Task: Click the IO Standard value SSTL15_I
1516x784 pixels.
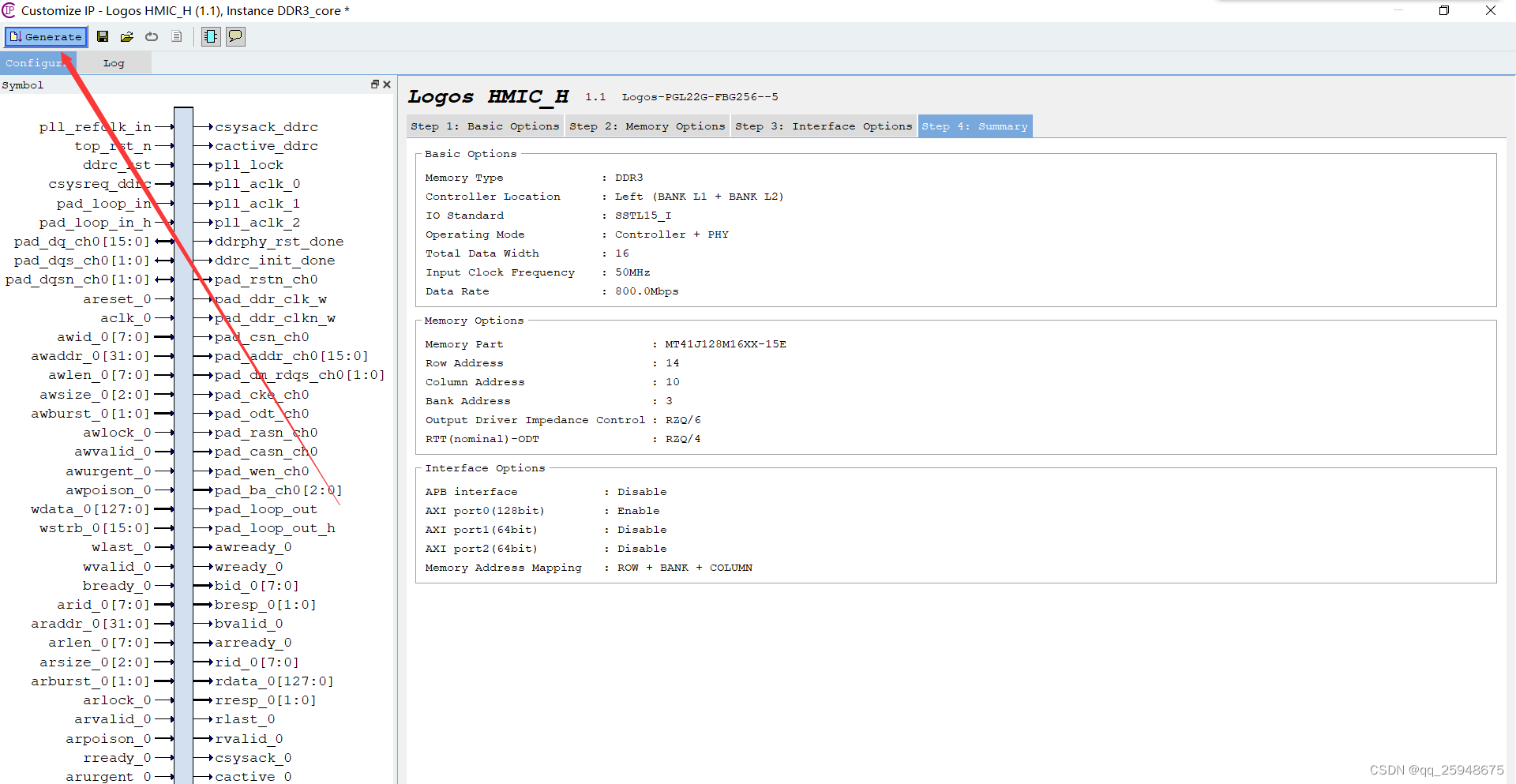Action: (643, 216)
